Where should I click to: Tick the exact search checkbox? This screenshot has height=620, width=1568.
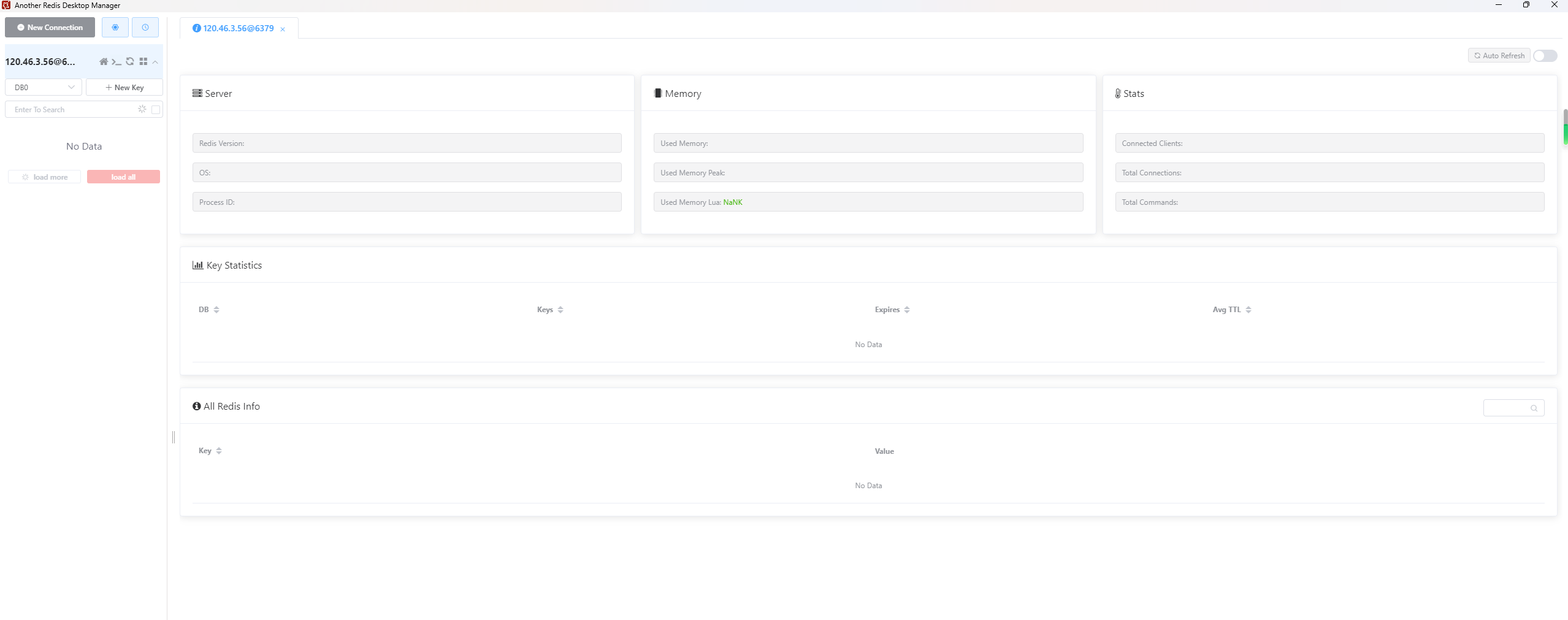[x=156, y=110]
